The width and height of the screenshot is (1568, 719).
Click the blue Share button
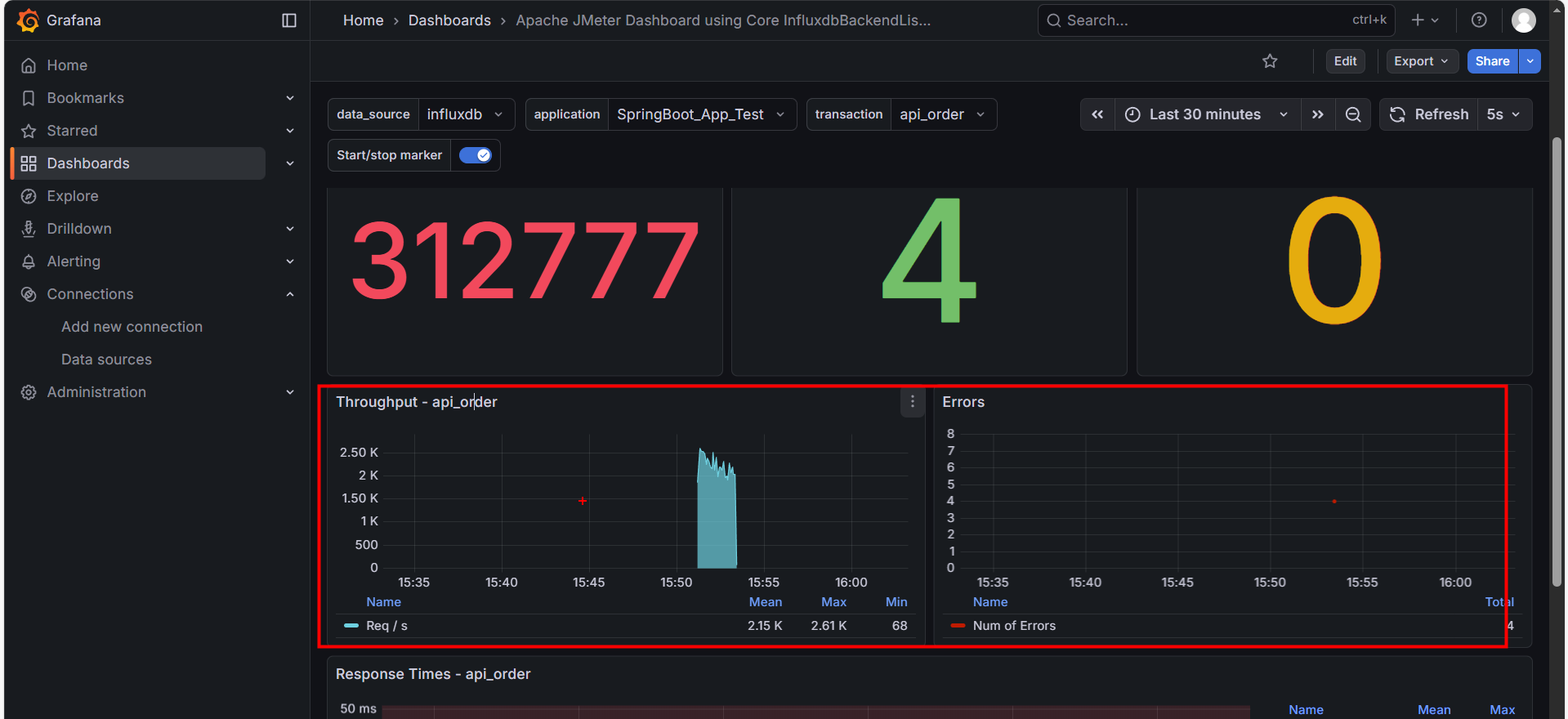tap(1492, 61)
